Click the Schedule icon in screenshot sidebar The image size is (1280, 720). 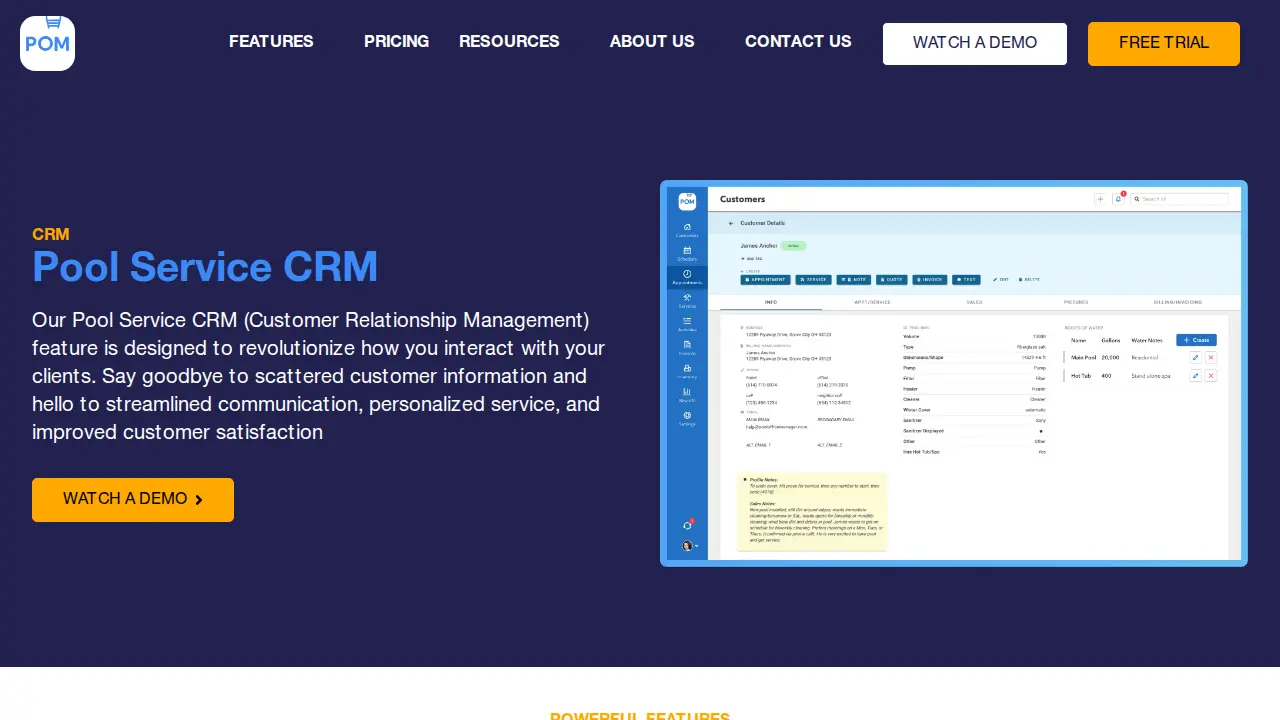point(687,253)
